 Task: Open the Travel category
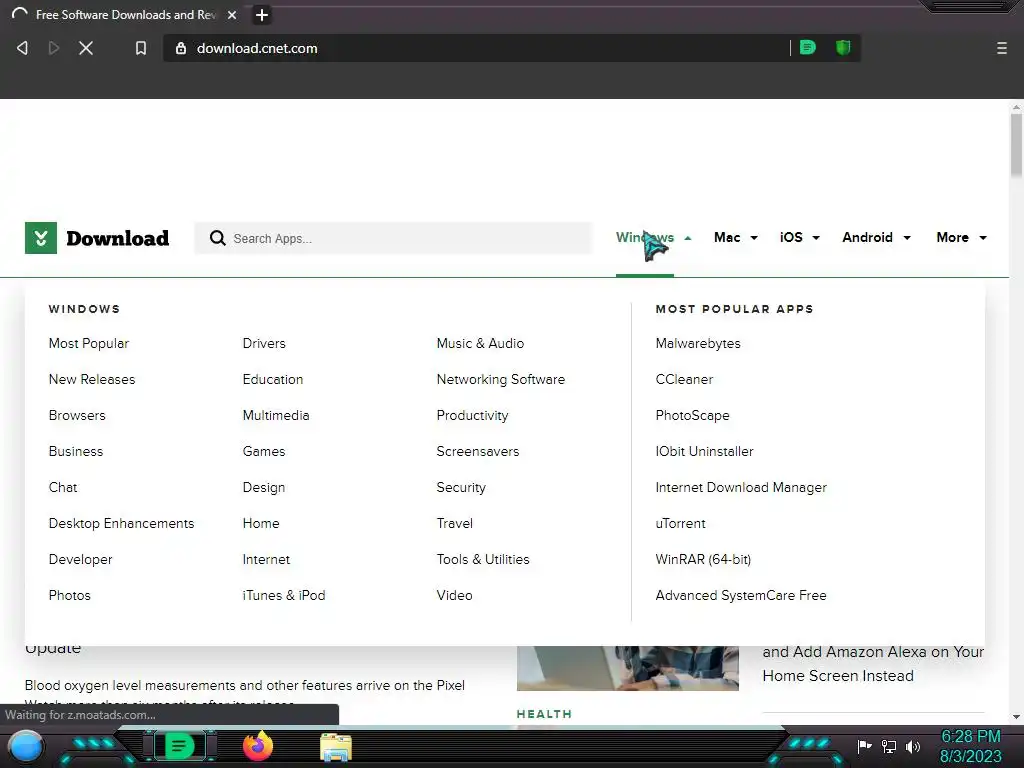tap(455, 523)
